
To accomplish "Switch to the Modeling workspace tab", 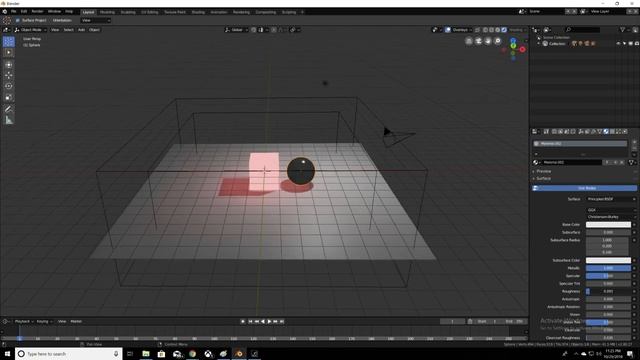I will [107, 12].
